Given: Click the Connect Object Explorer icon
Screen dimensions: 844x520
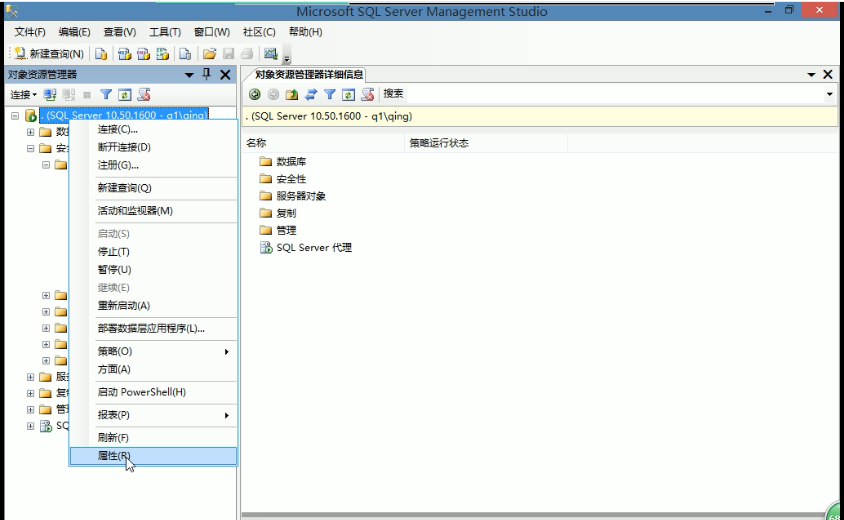Looking at the screenshot, I should point(50,95).
